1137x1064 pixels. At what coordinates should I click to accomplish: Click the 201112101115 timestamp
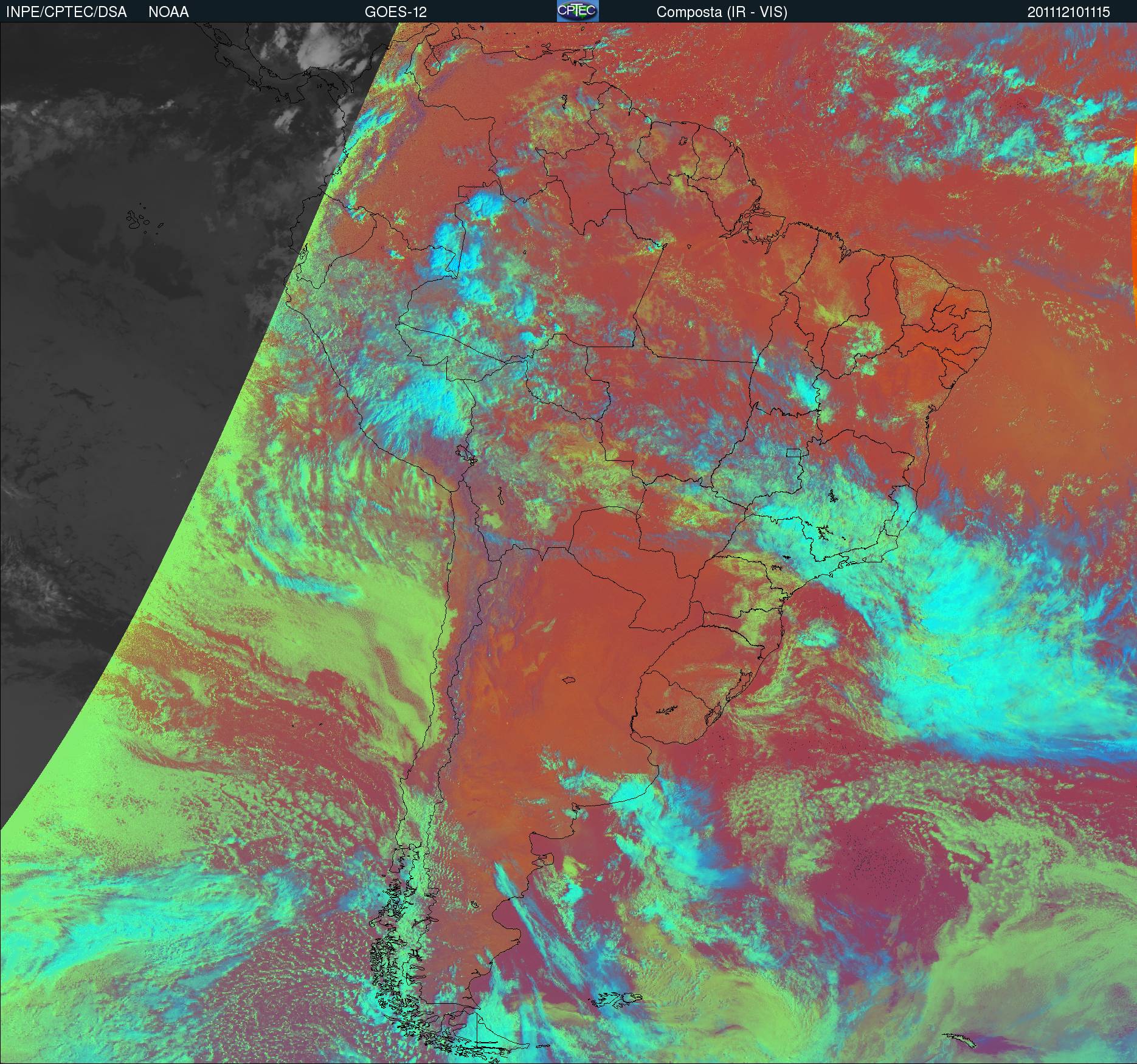pyautogui.click(x=1069, y=12)
